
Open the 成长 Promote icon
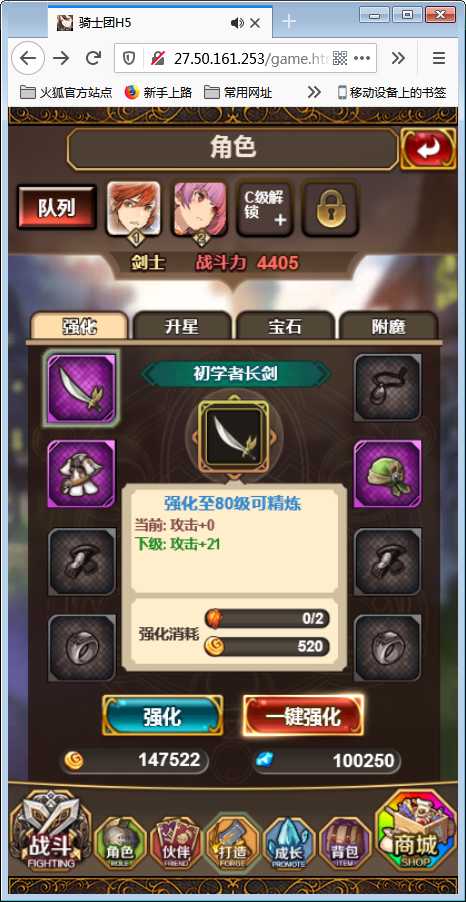click(289, 843)
